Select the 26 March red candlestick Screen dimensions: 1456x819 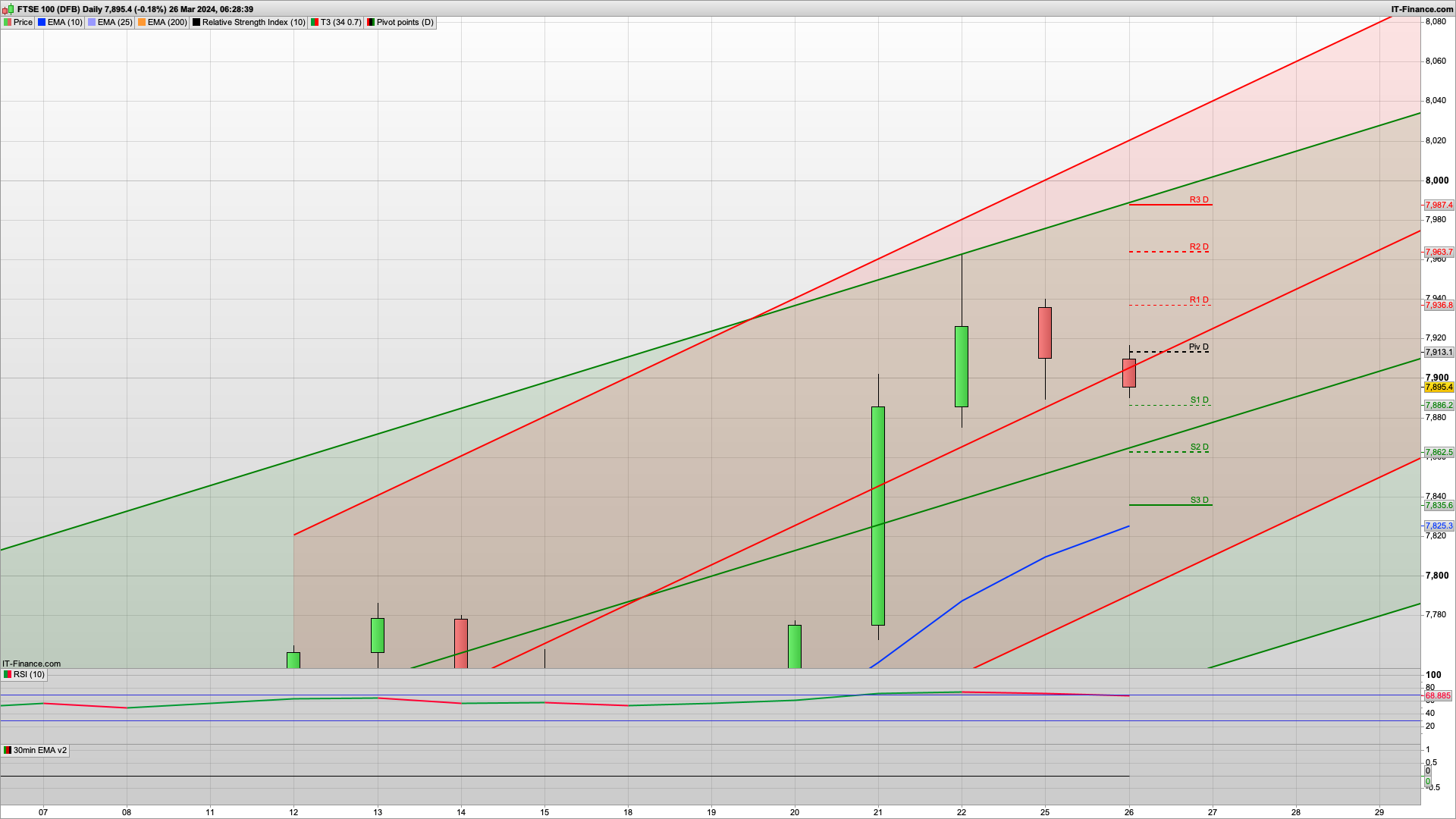pyautogui.click(x=1129, y=373)
